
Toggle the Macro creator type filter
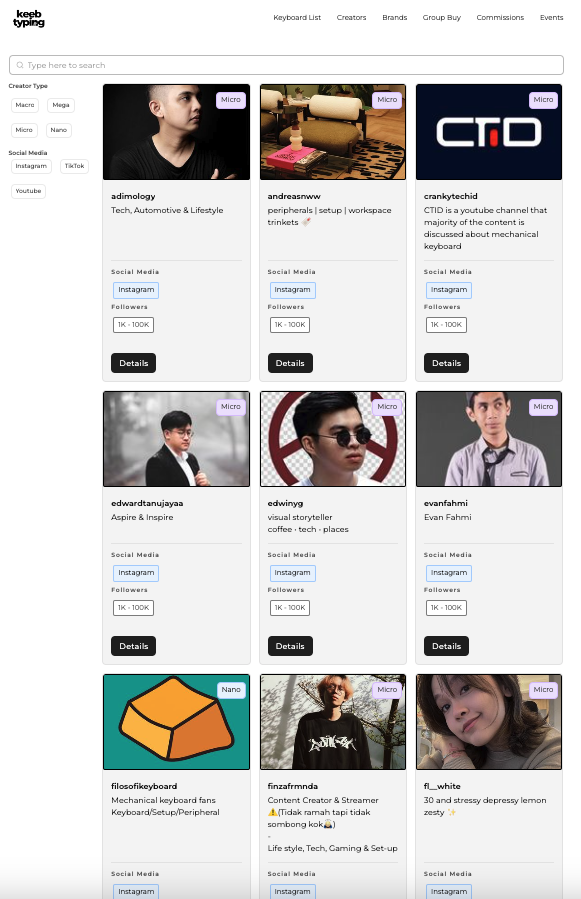(x=25, y=105)
